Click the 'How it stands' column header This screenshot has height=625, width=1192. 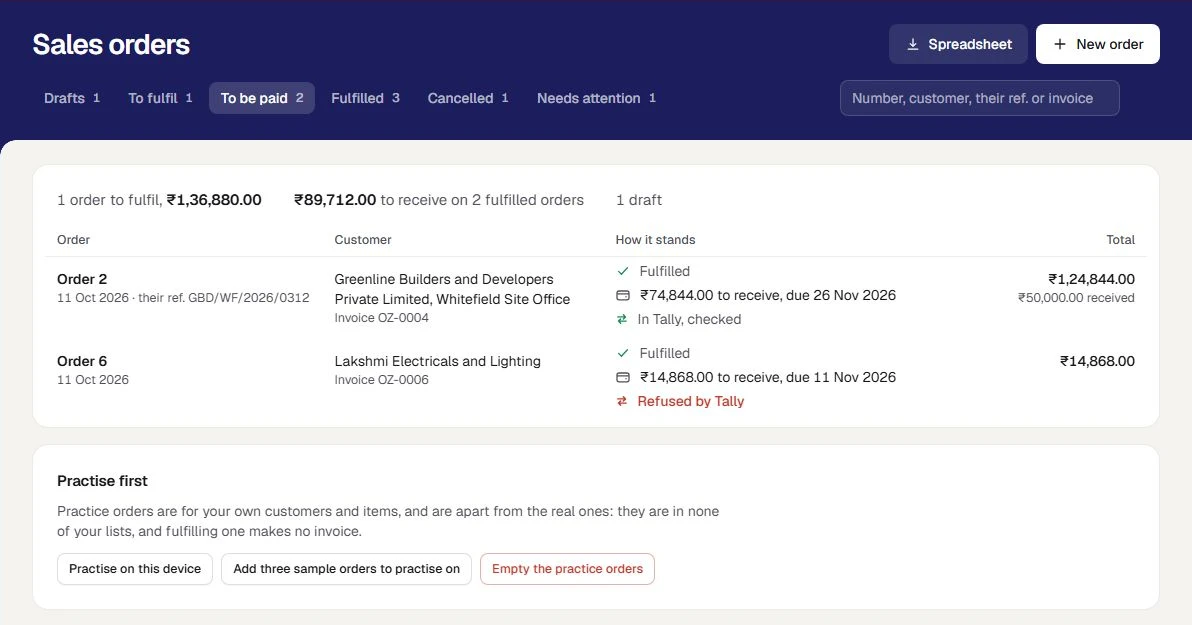click(x=655, y=240)
